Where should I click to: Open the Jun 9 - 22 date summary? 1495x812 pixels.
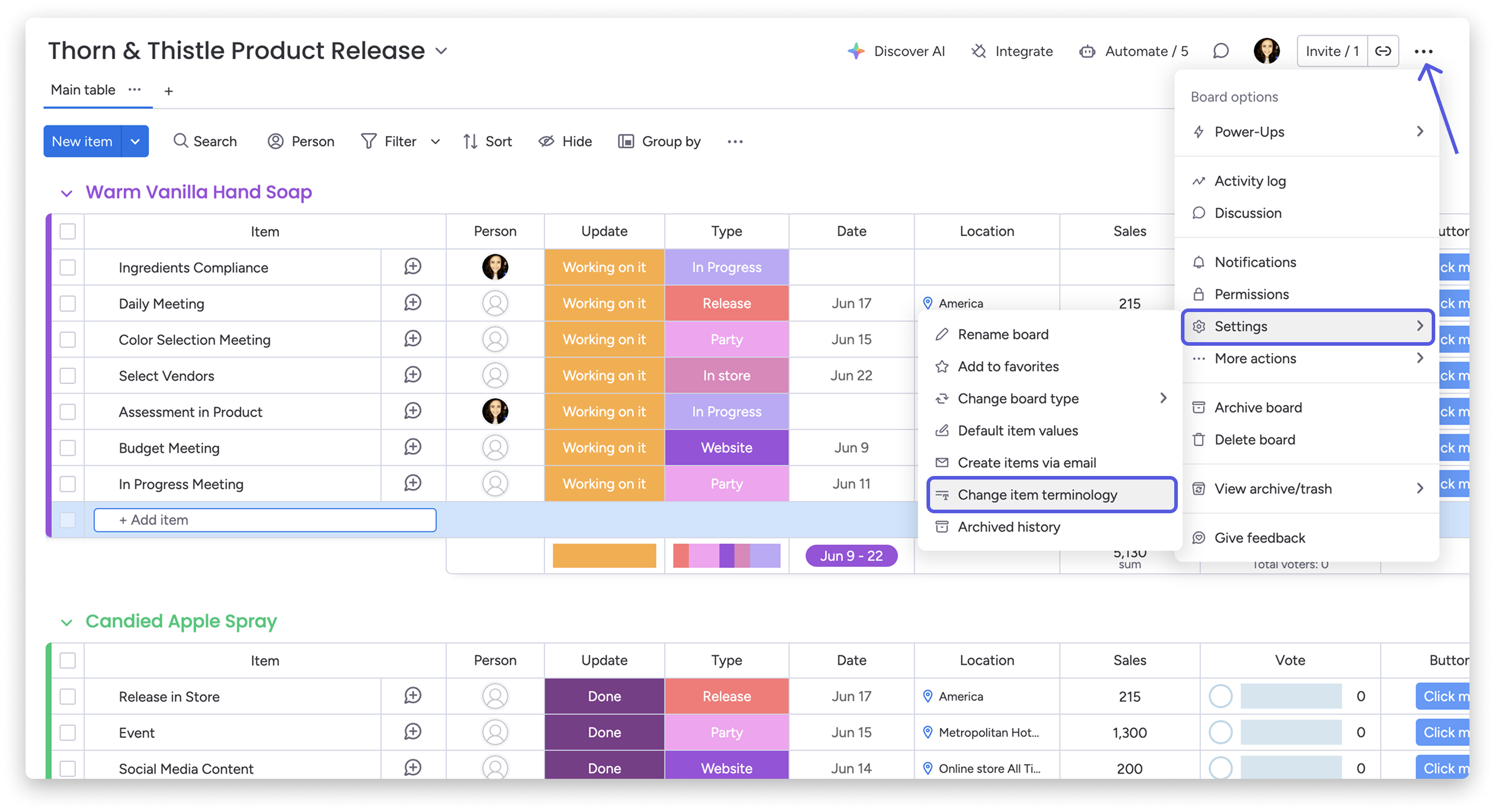[851, 556]
